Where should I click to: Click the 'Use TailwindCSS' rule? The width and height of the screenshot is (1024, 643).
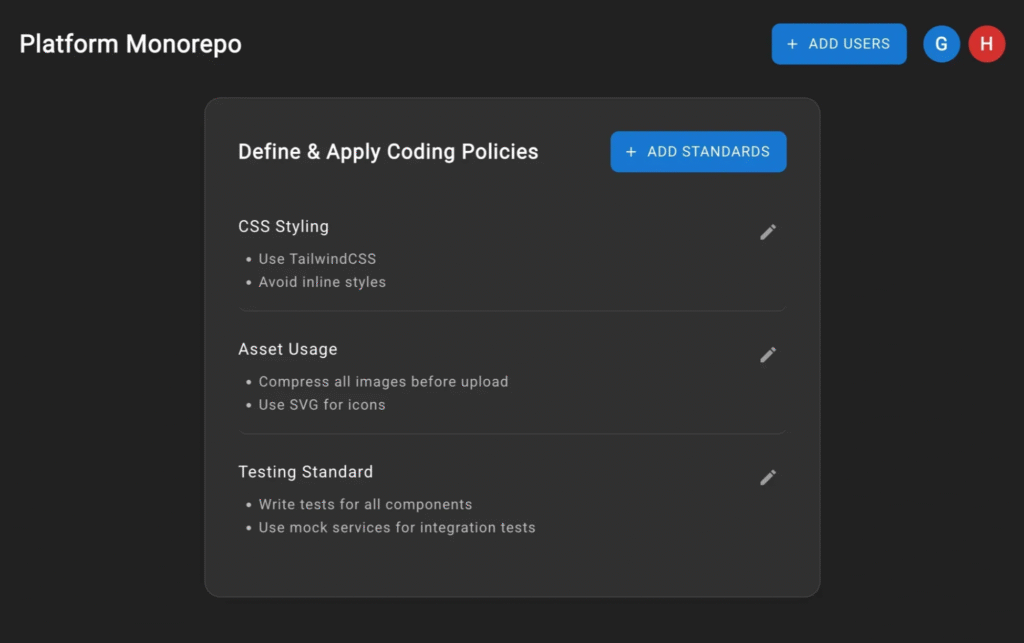click(317, 259)
